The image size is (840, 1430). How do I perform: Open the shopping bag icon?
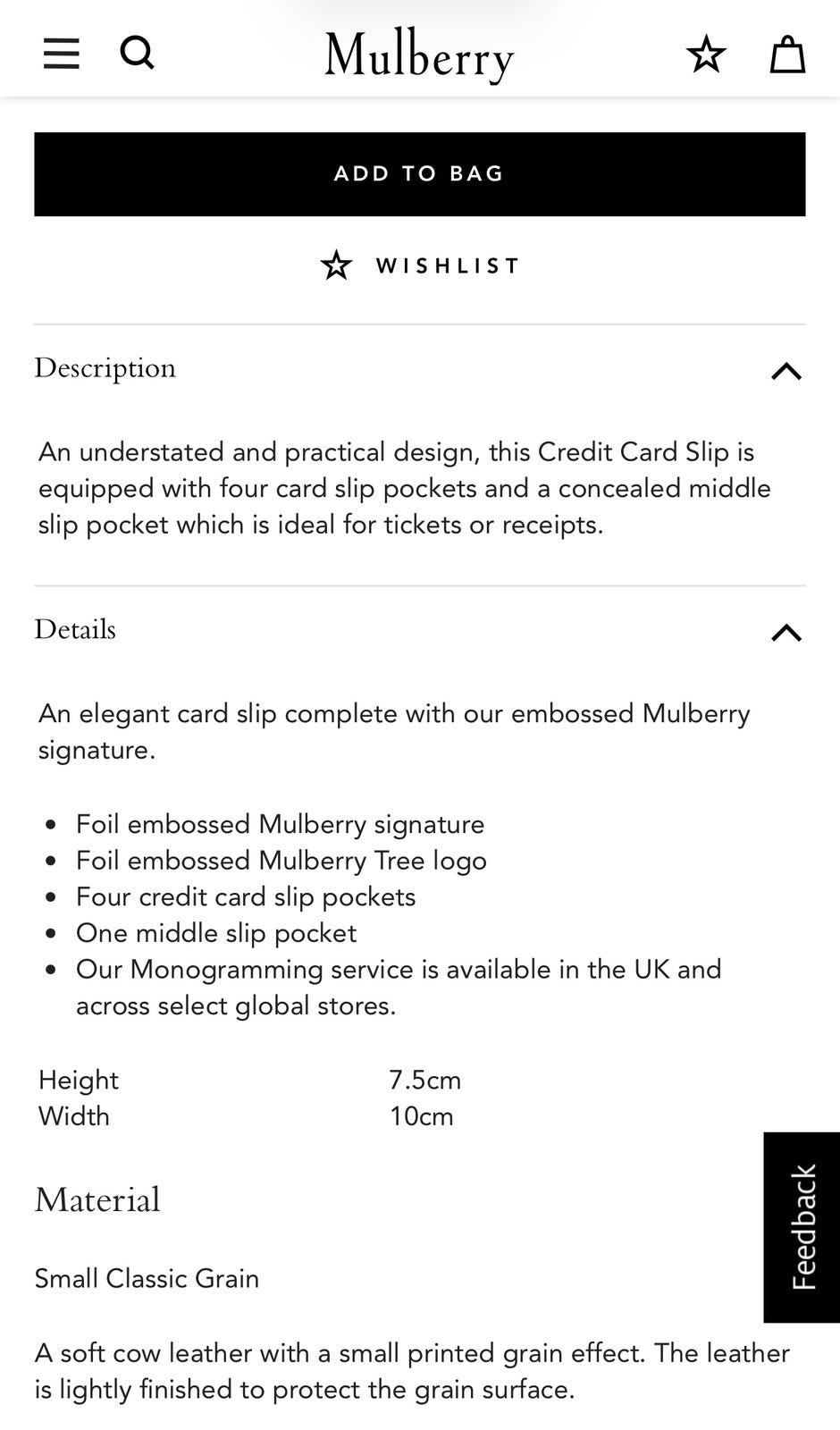[x=787, y=55]
